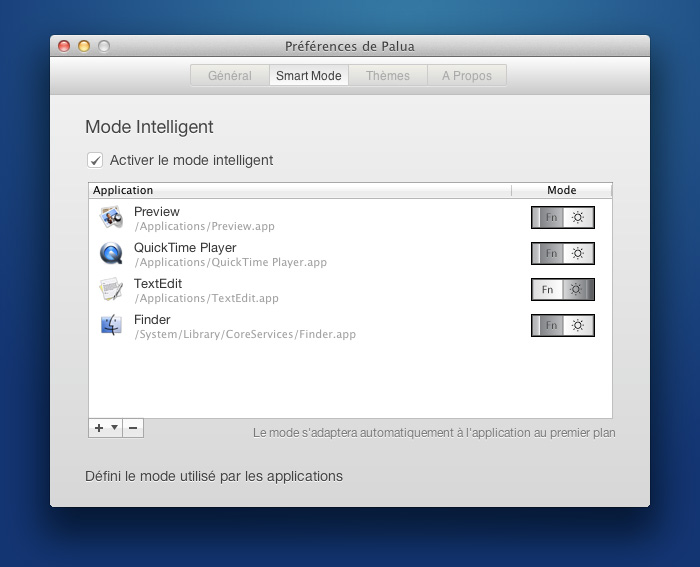Select the Preview row name
700x567 pixels.
[x=157, y=212]
